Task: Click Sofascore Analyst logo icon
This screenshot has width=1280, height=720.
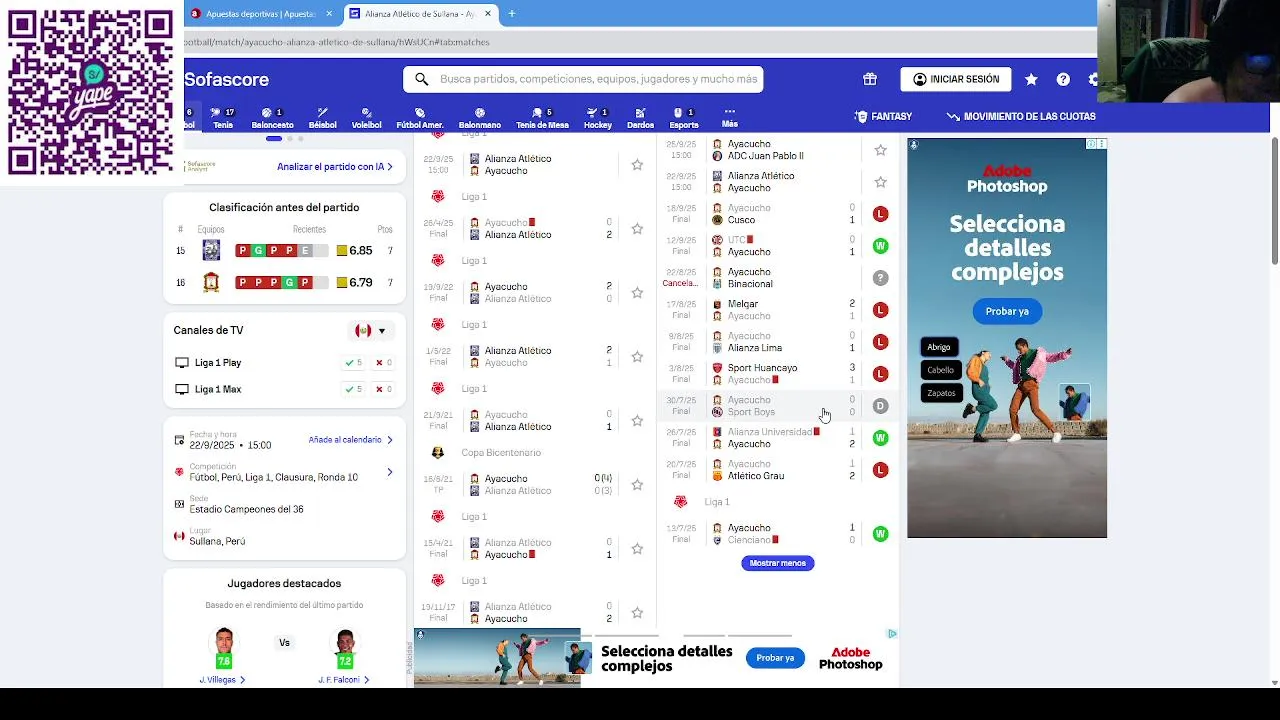Action: click(200, 166)
